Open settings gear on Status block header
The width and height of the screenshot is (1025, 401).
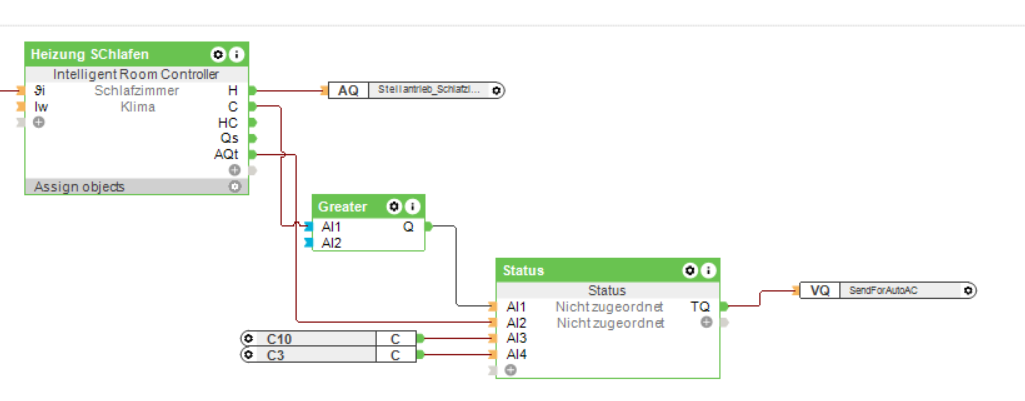click(689, 271)
